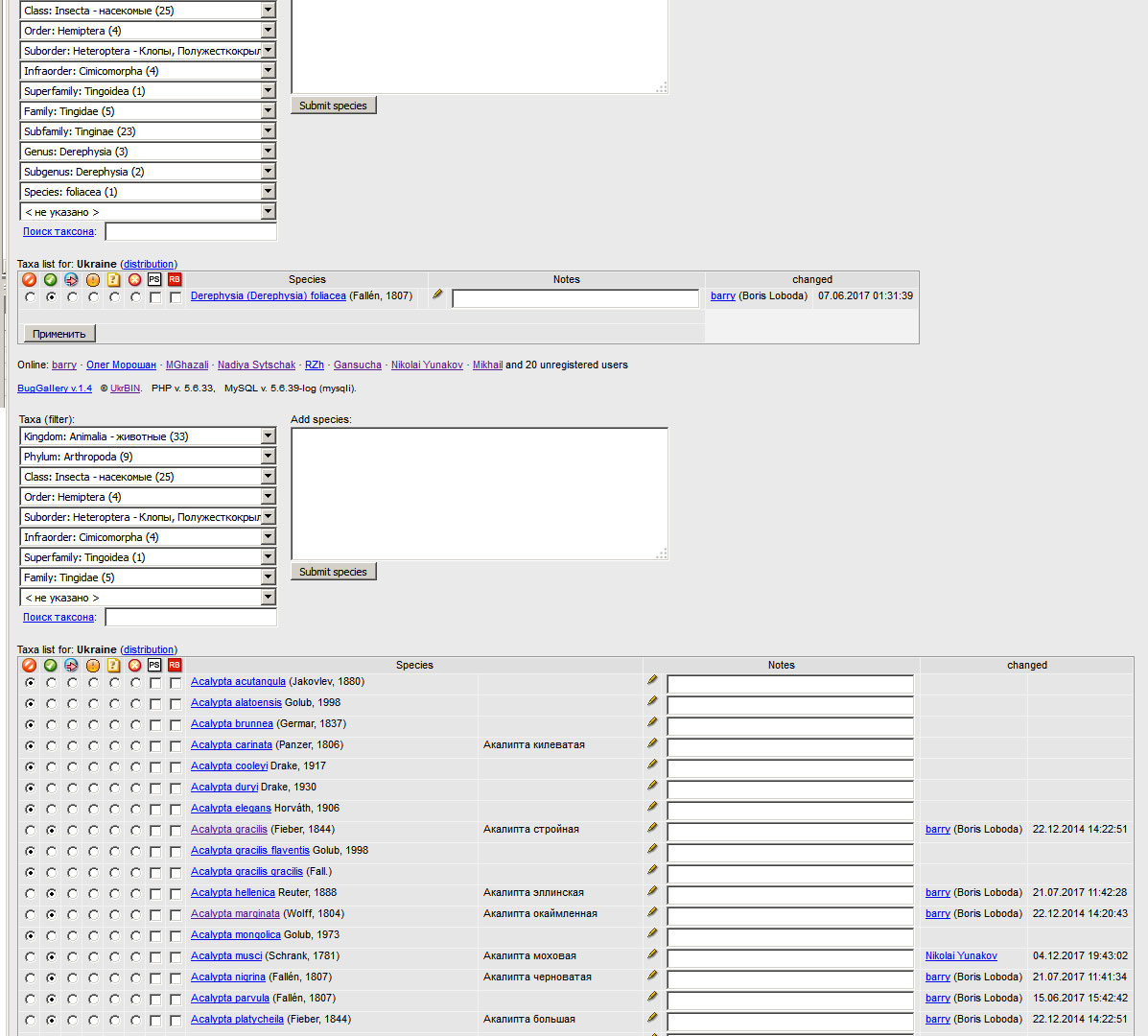This screenshot has height=1036, width=1148.
Task: Click pencil edit icon for Derephysia foliacea
Action: [437, 294]
